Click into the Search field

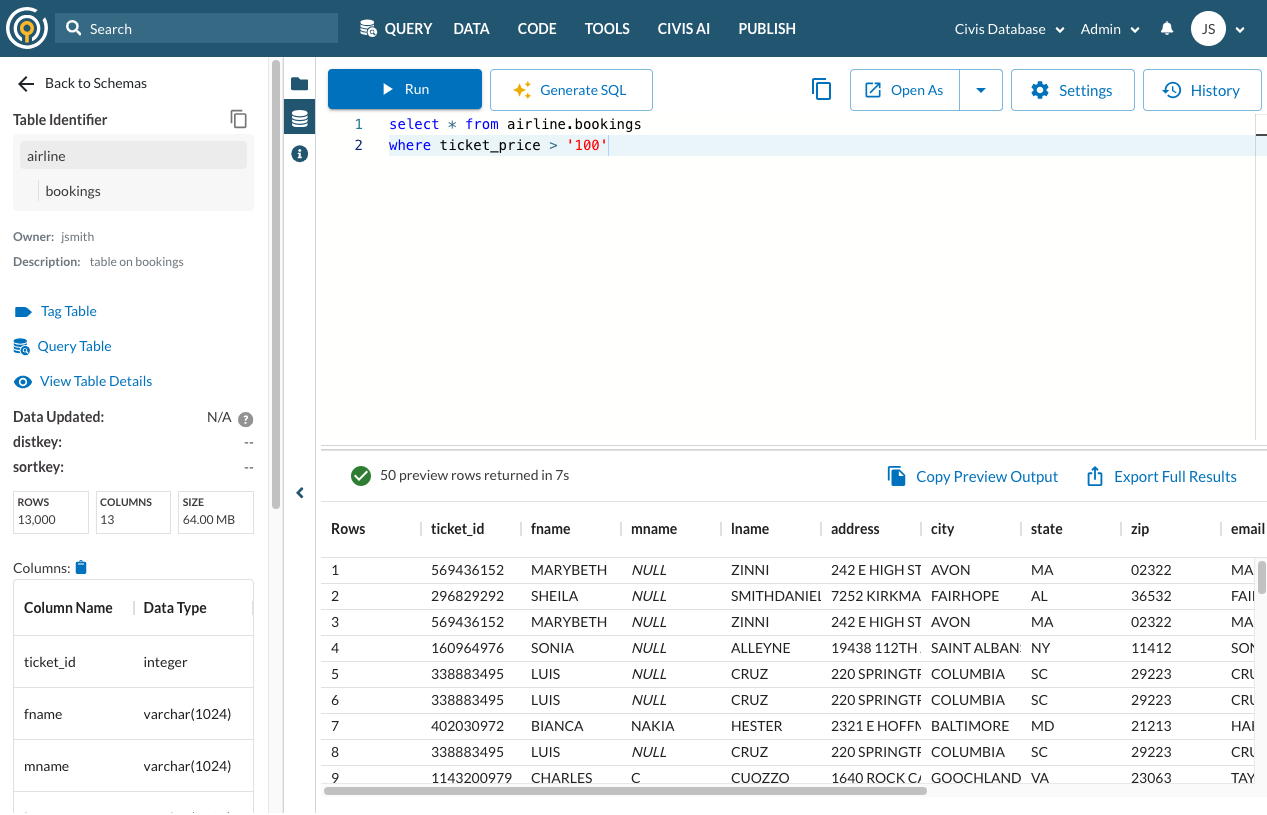pyautogui.click(x=196, y=28)
